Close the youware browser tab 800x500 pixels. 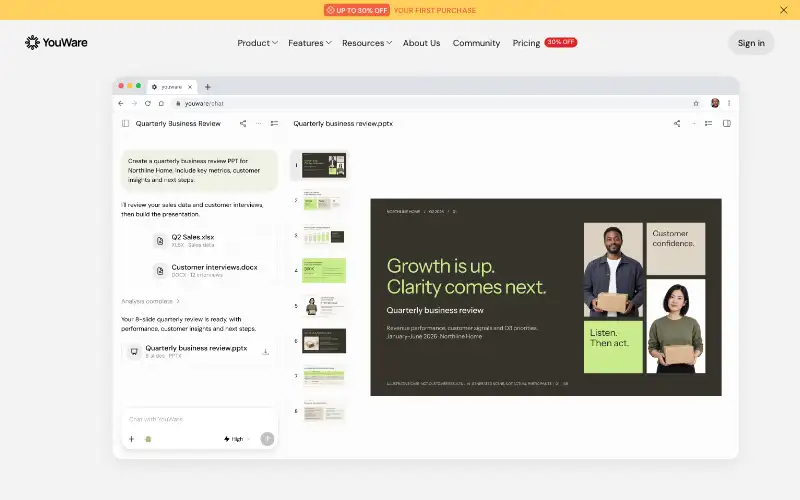tap(190, 87)
